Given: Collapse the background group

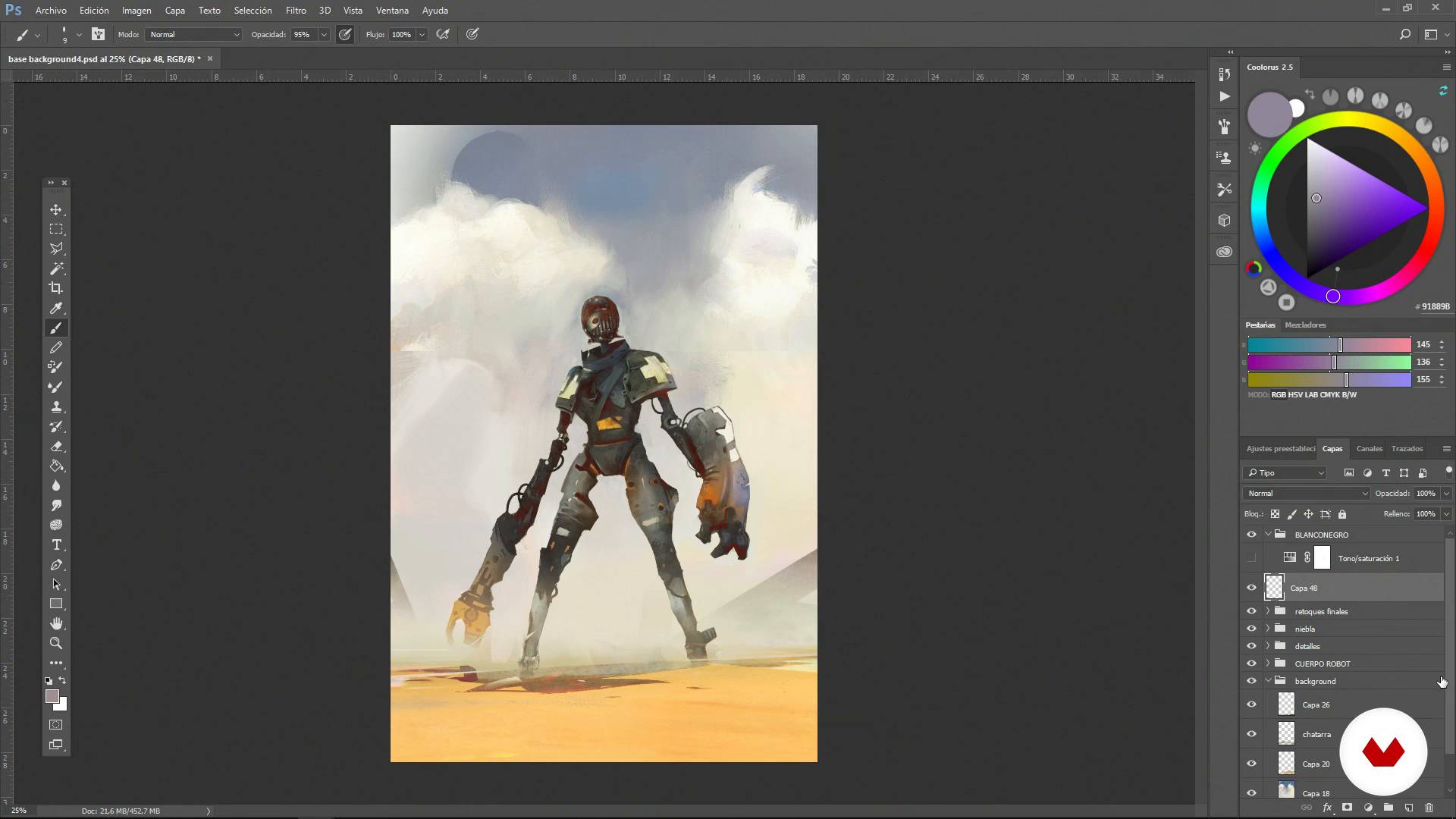Looking at the screenshot, I should point(1268,681).
